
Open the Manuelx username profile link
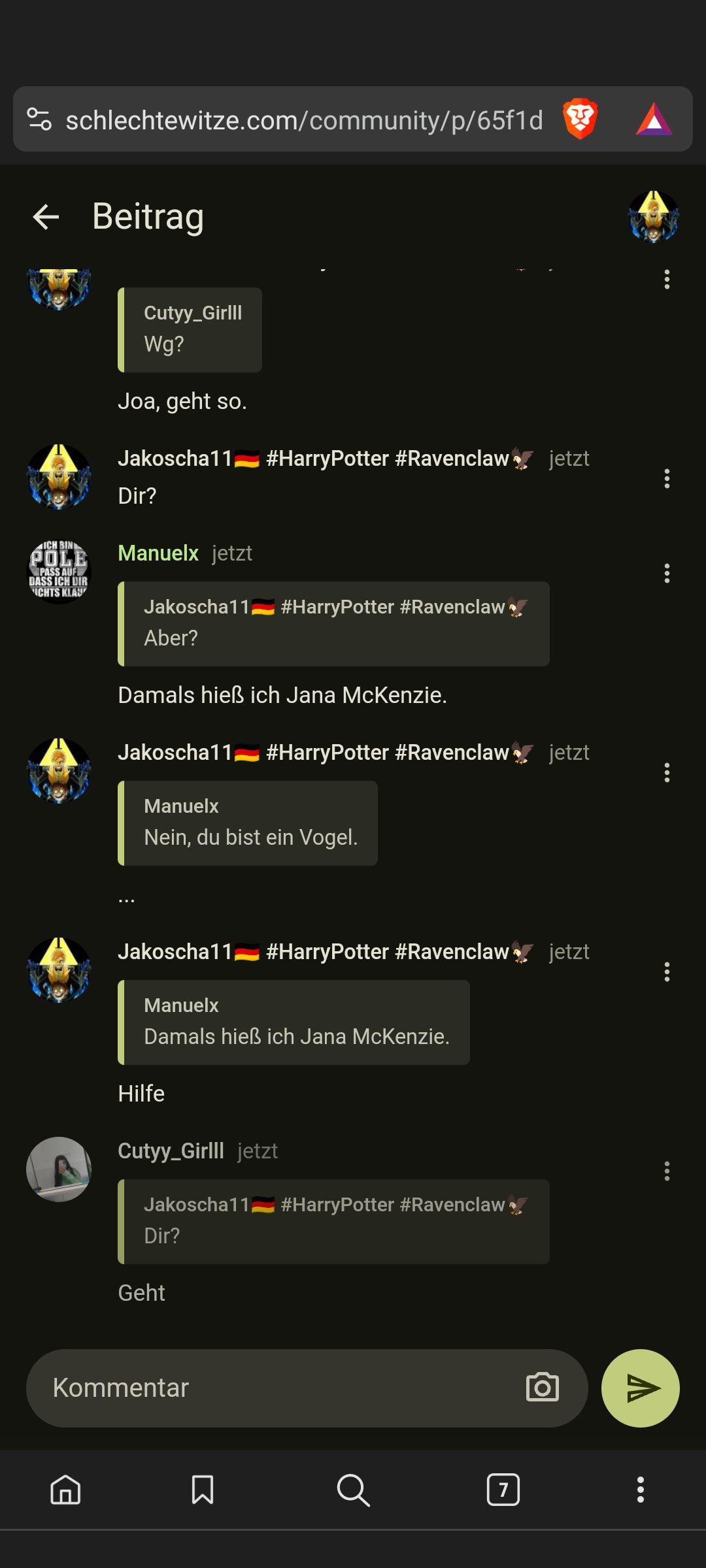[158, 553]
